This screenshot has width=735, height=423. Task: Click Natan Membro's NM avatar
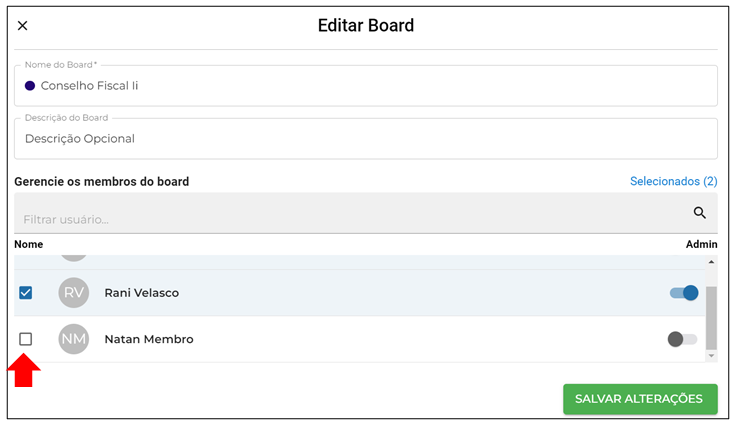point(74,339)
